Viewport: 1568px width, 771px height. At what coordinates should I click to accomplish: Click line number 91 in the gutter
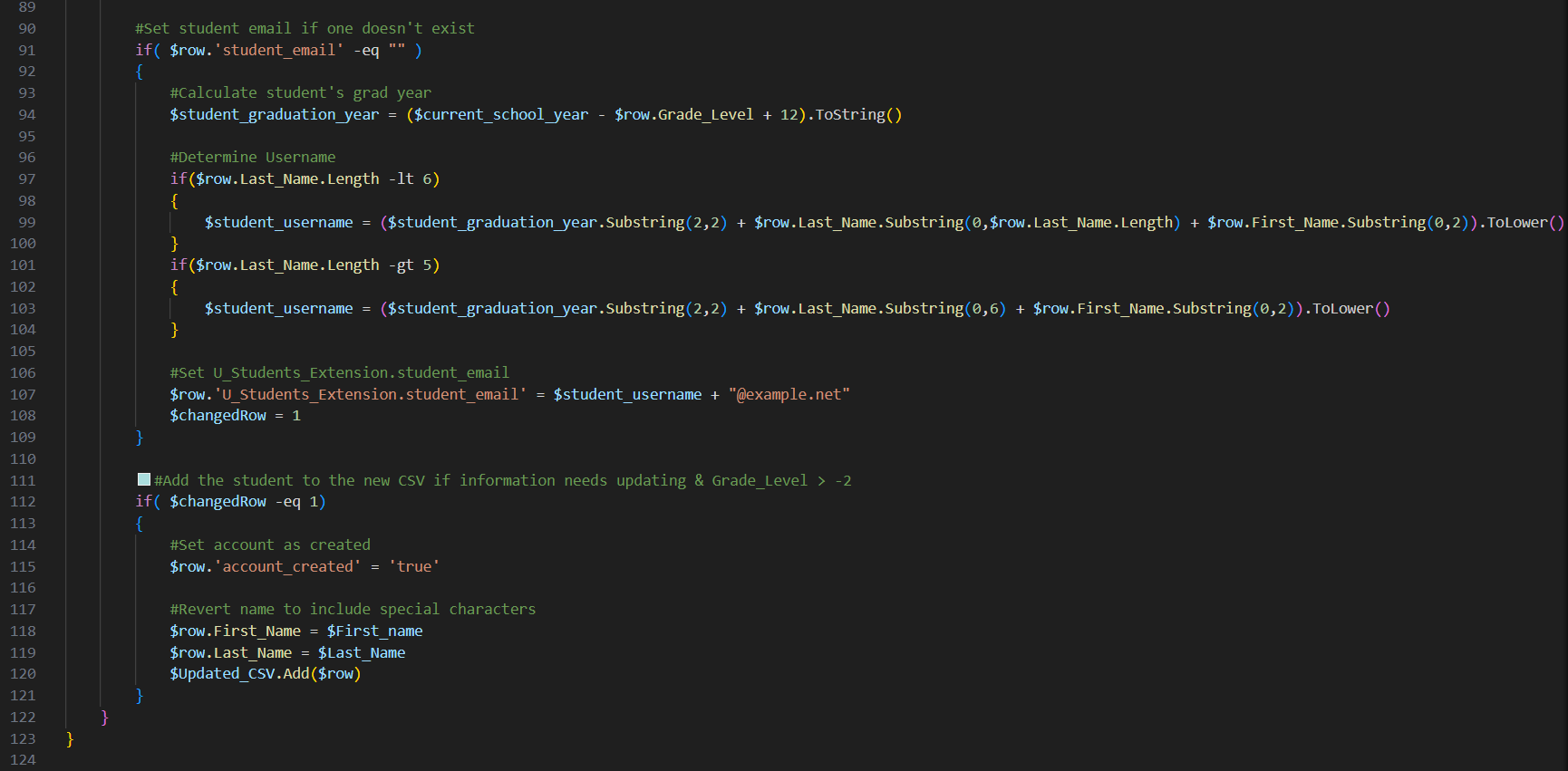click(x=27, y=51)
